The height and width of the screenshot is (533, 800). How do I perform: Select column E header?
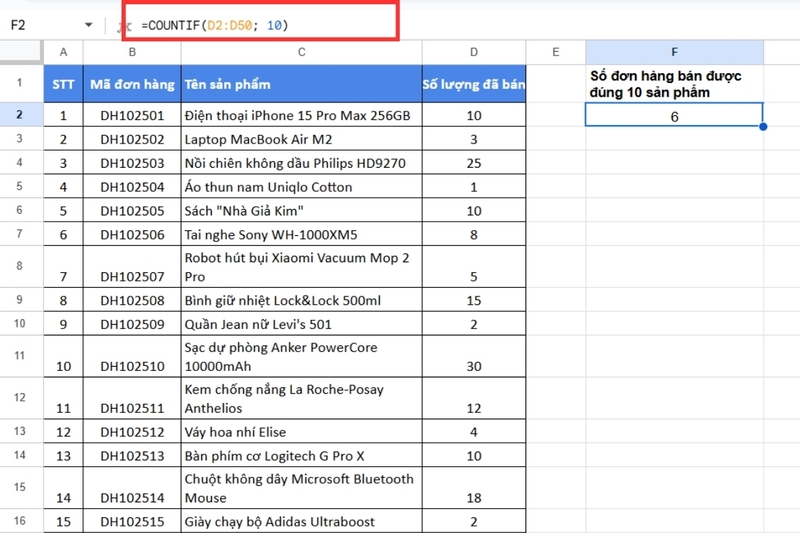coord(556,52)
